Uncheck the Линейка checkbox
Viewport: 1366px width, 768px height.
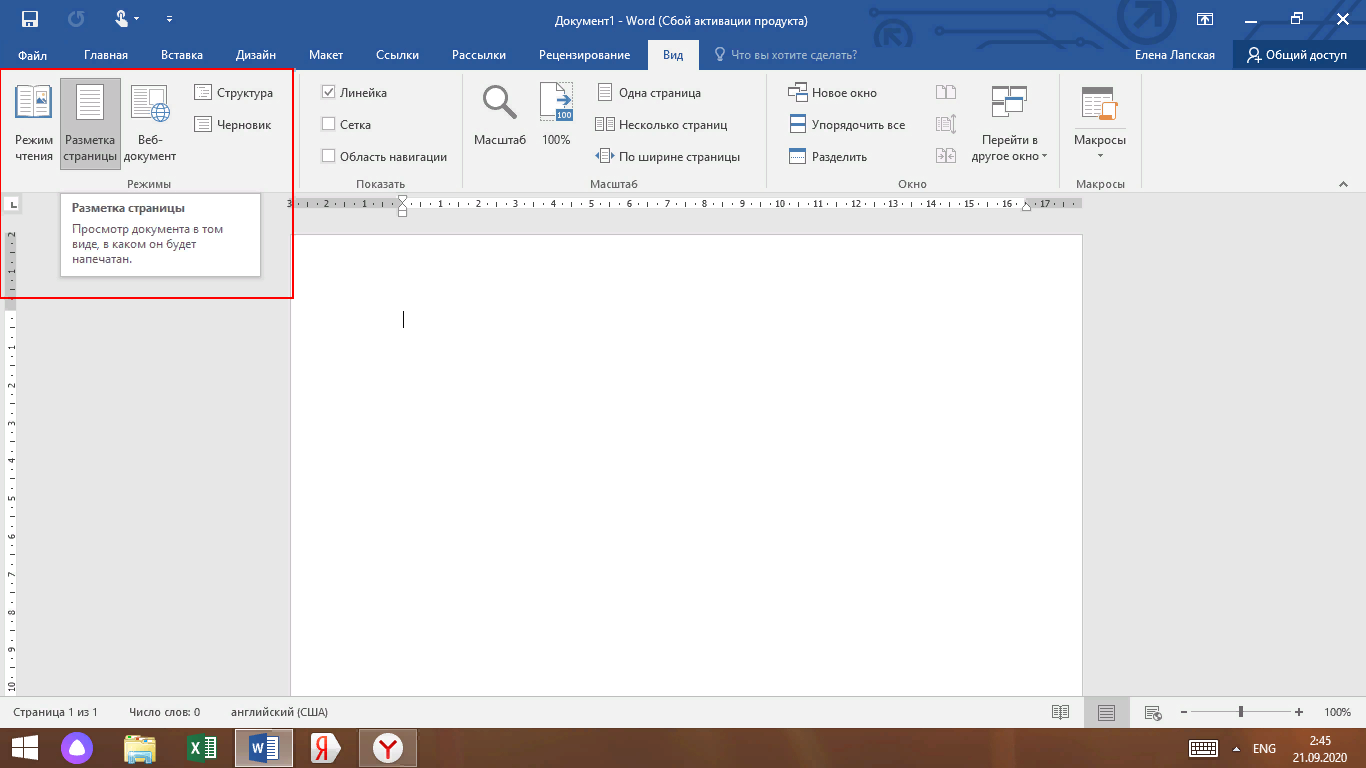pyautogui.click(x=328, y=93)
